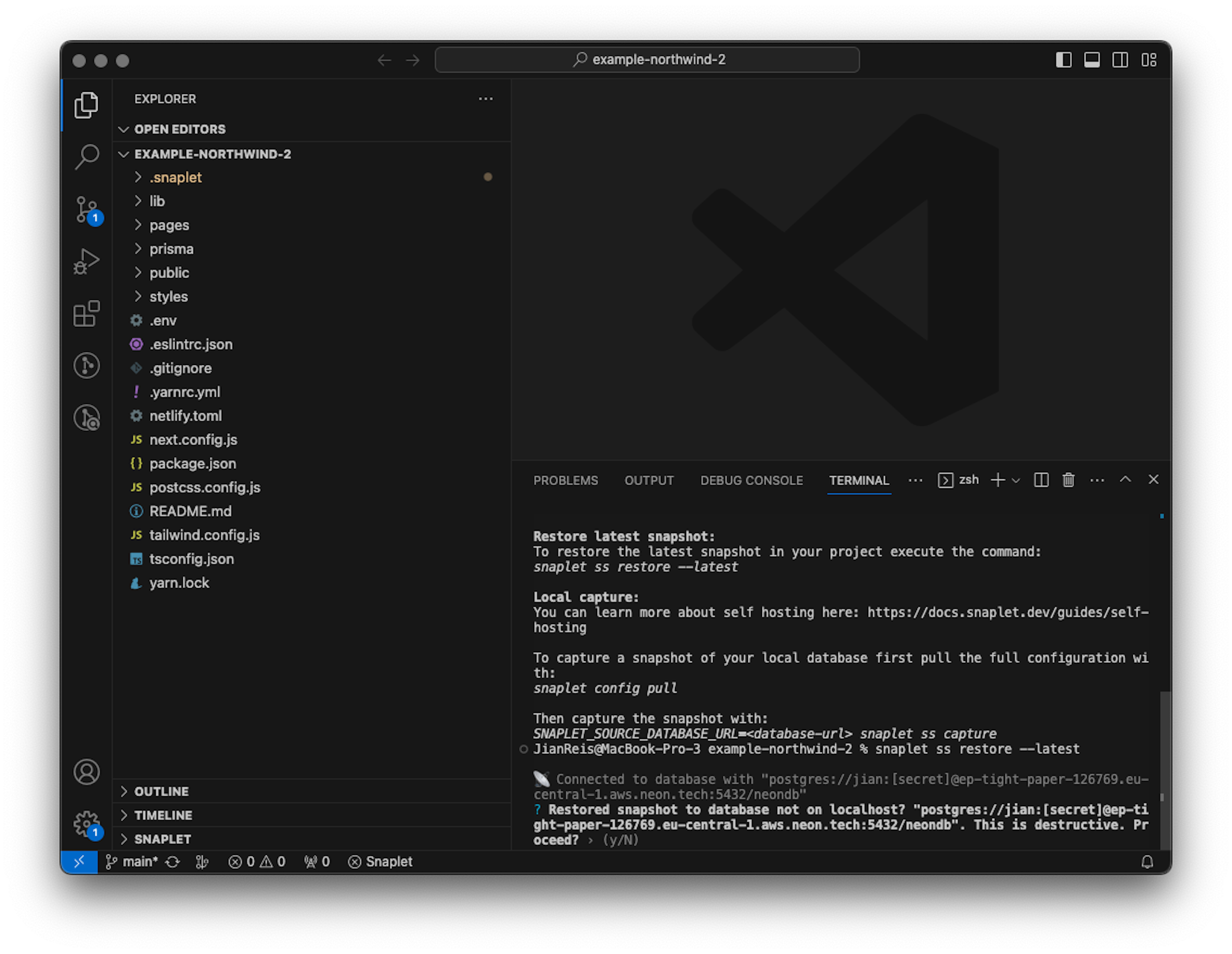Toggle bottom panel visibility

click(1092, 60)
